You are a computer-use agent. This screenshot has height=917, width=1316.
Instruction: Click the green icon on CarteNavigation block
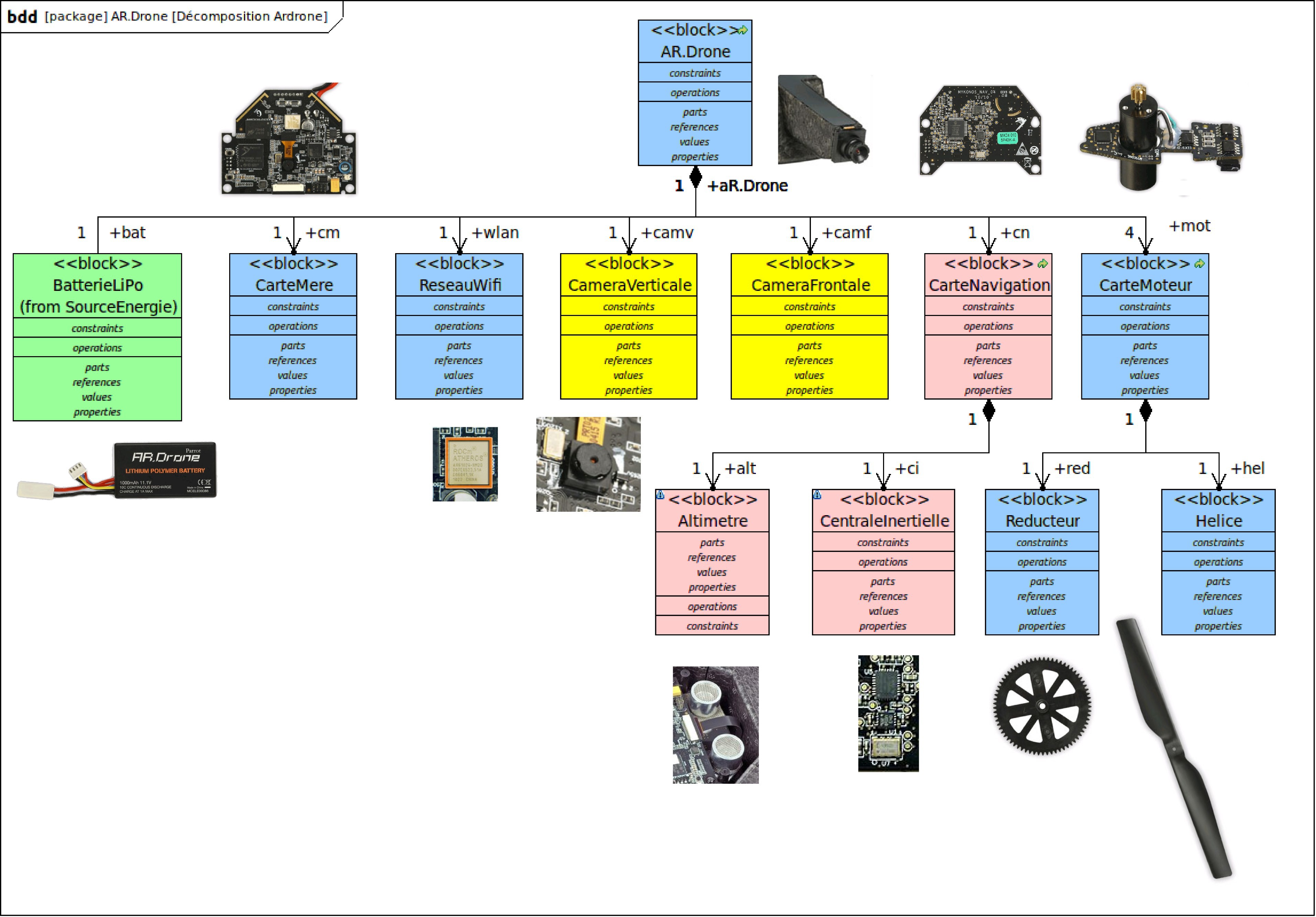coord(1042,263)
